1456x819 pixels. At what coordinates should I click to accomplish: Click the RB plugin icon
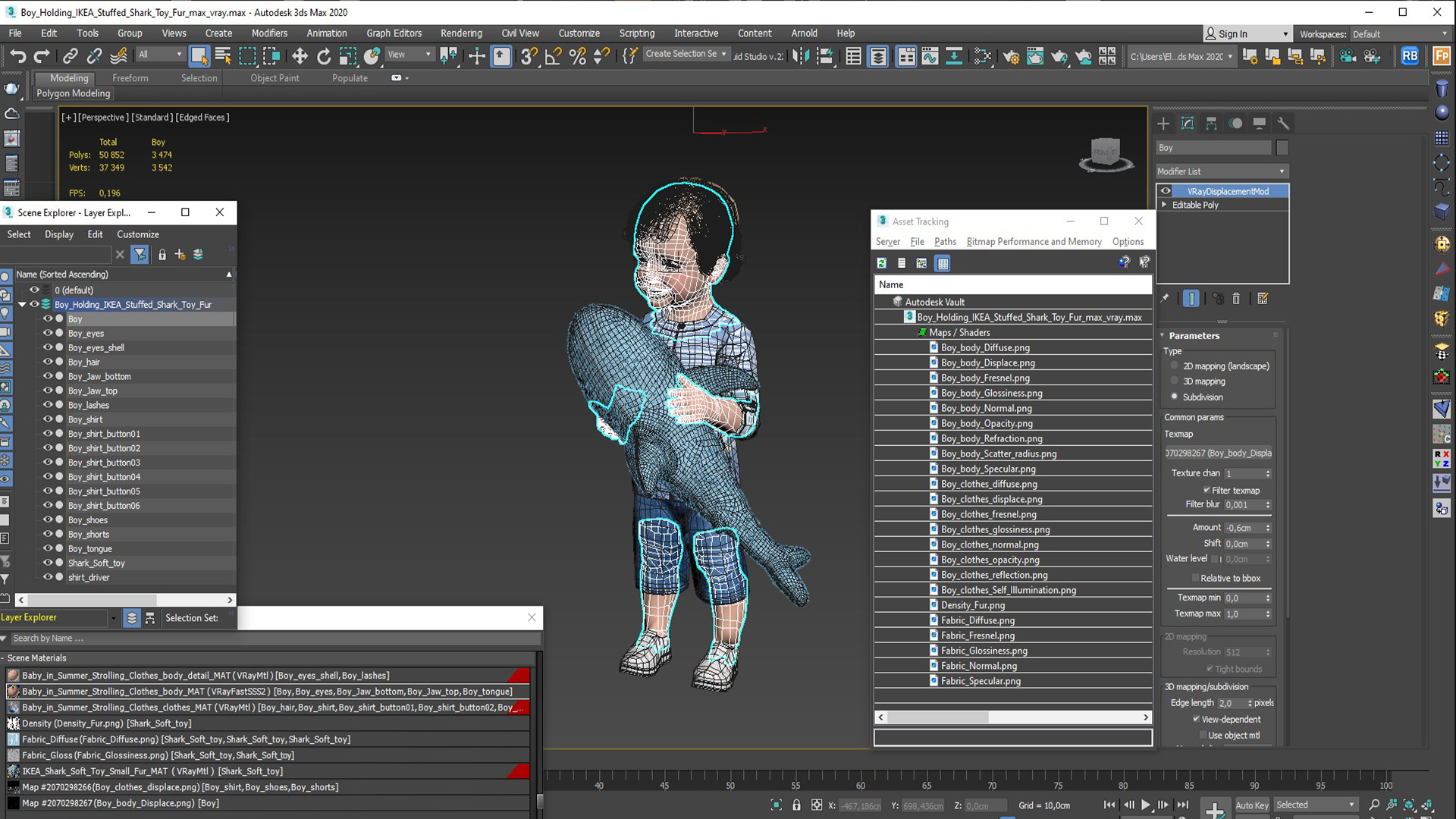[1410, 55]
